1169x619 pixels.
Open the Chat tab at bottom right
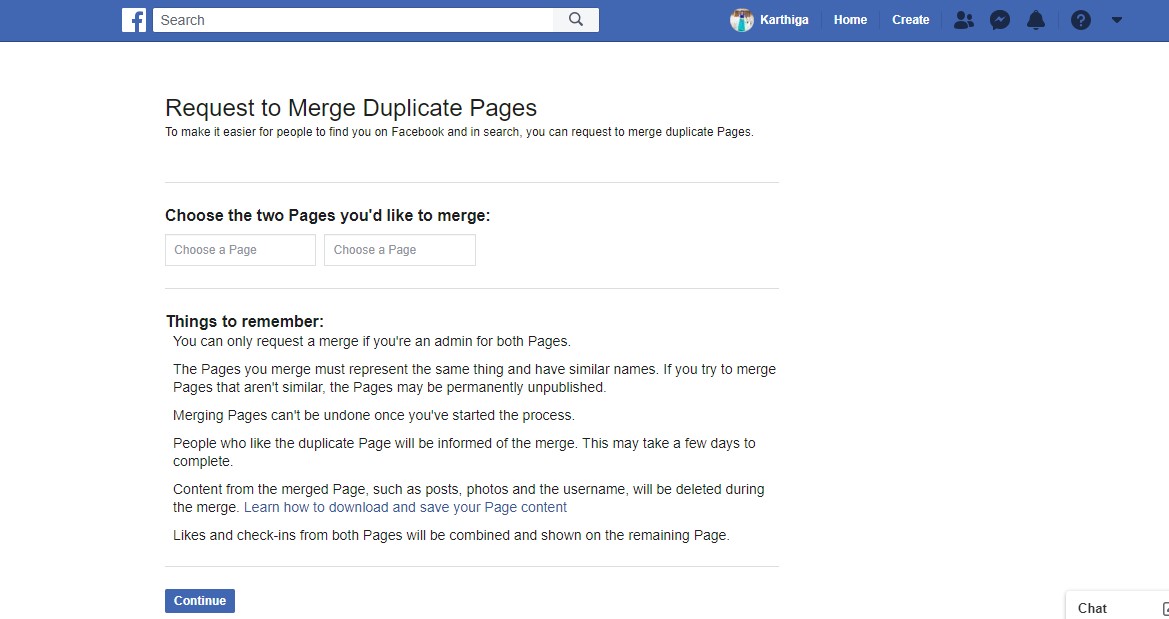point(1092,608)
